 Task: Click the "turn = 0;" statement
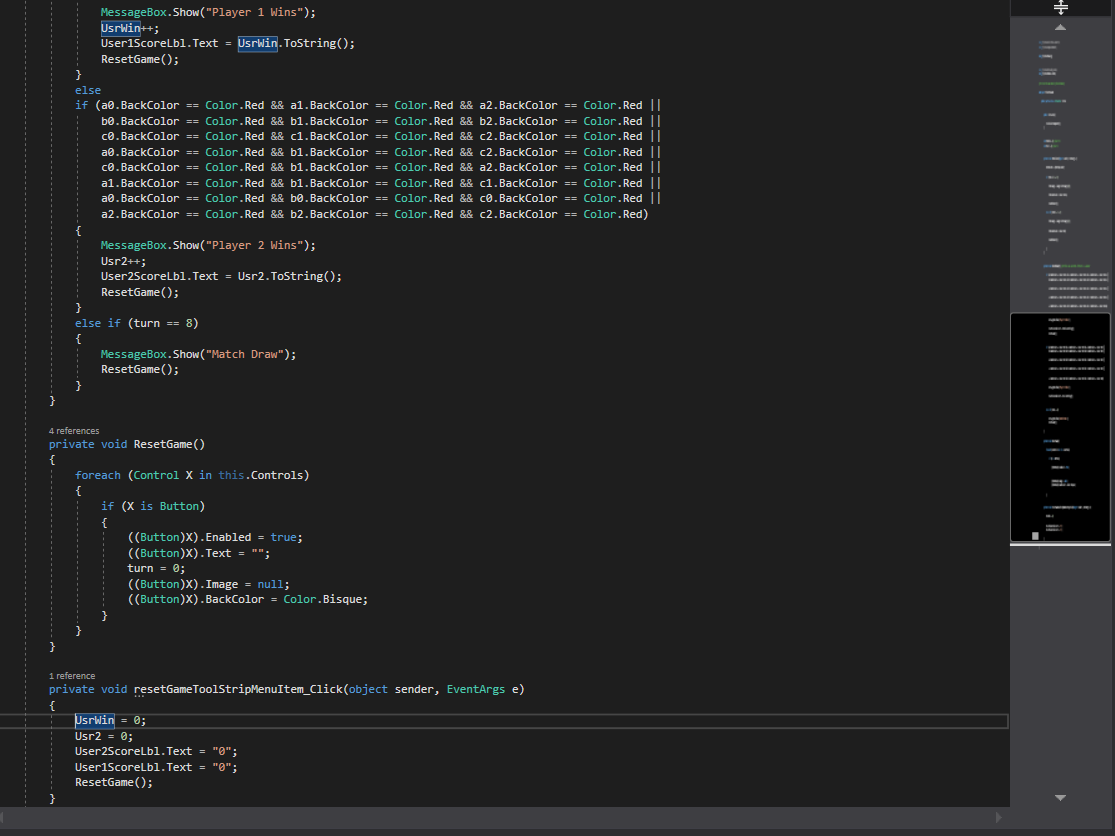coord(156,569)
